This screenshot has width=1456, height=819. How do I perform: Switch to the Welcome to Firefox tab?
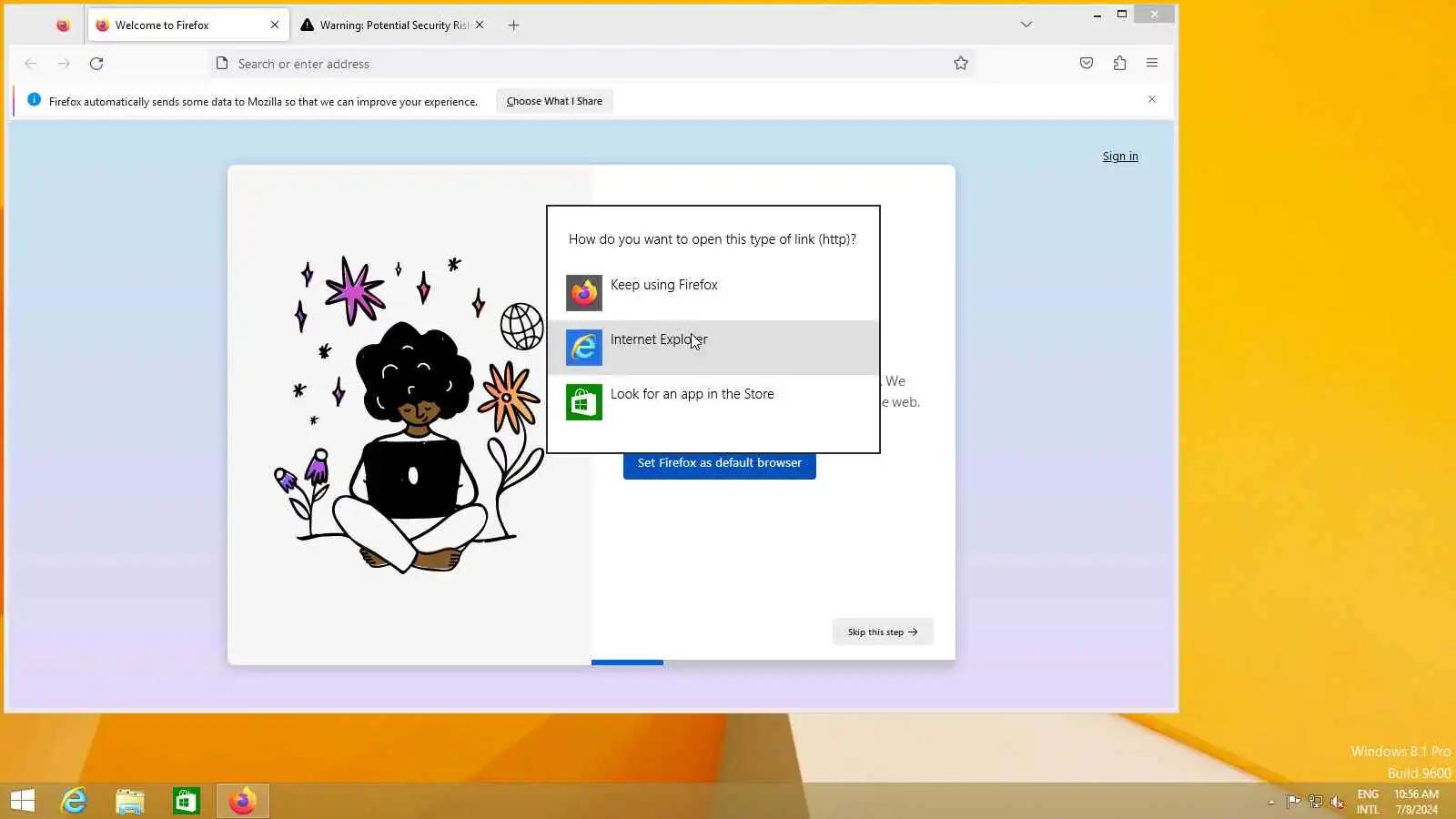point(188,25)
